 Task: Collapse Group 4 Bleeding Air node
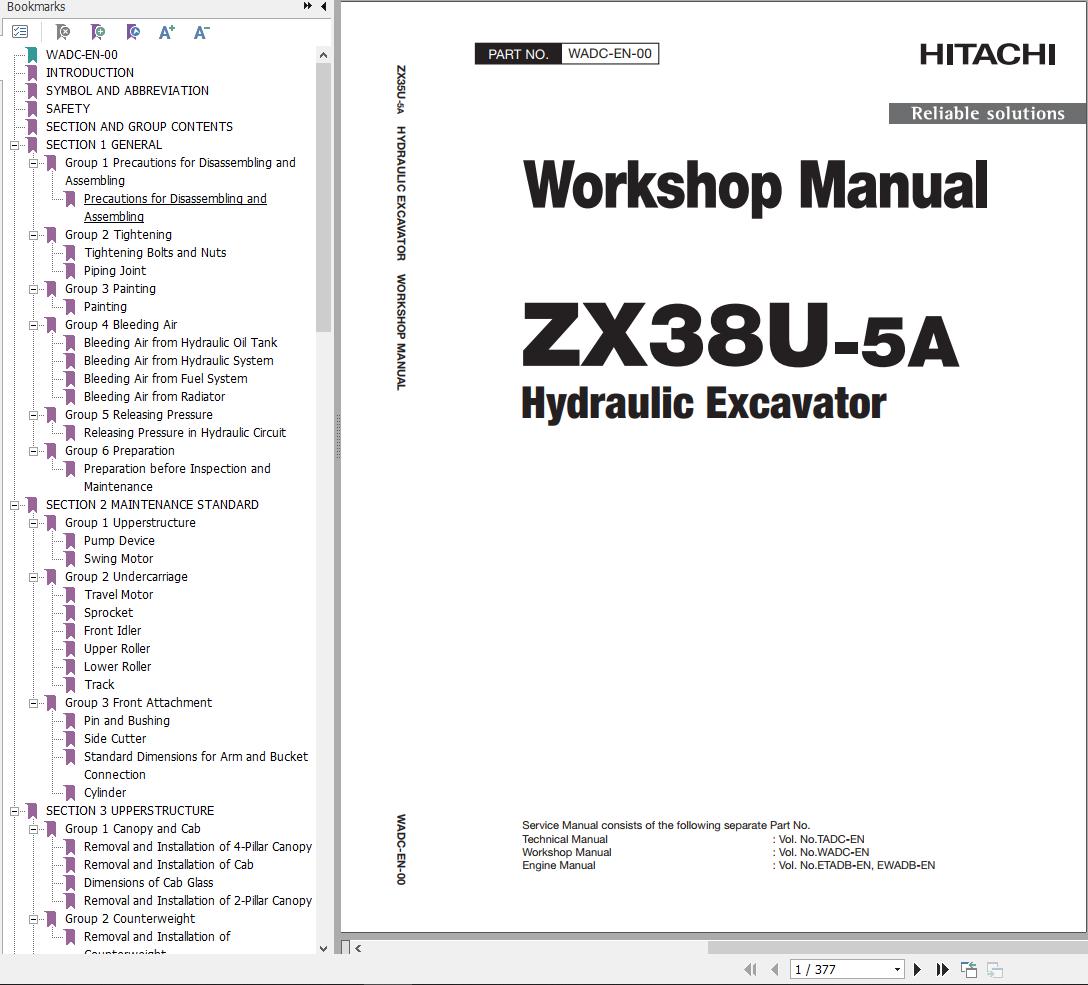pyautogui.click(x=33, y=325)
